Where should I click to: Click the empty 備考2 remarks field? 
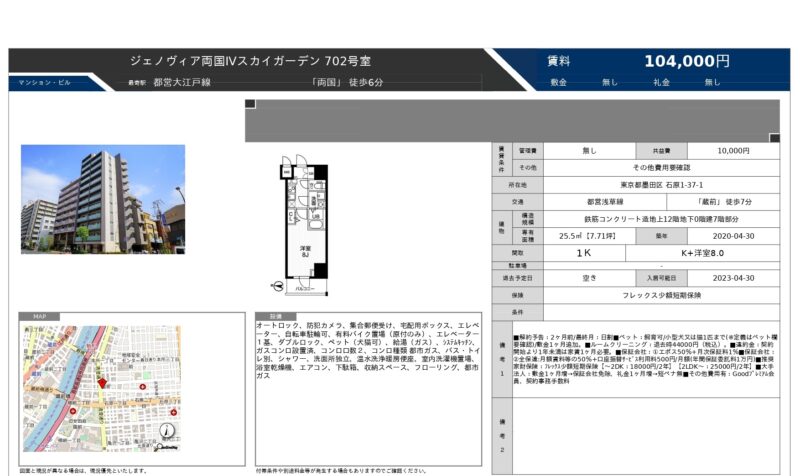tap(646, 436)
